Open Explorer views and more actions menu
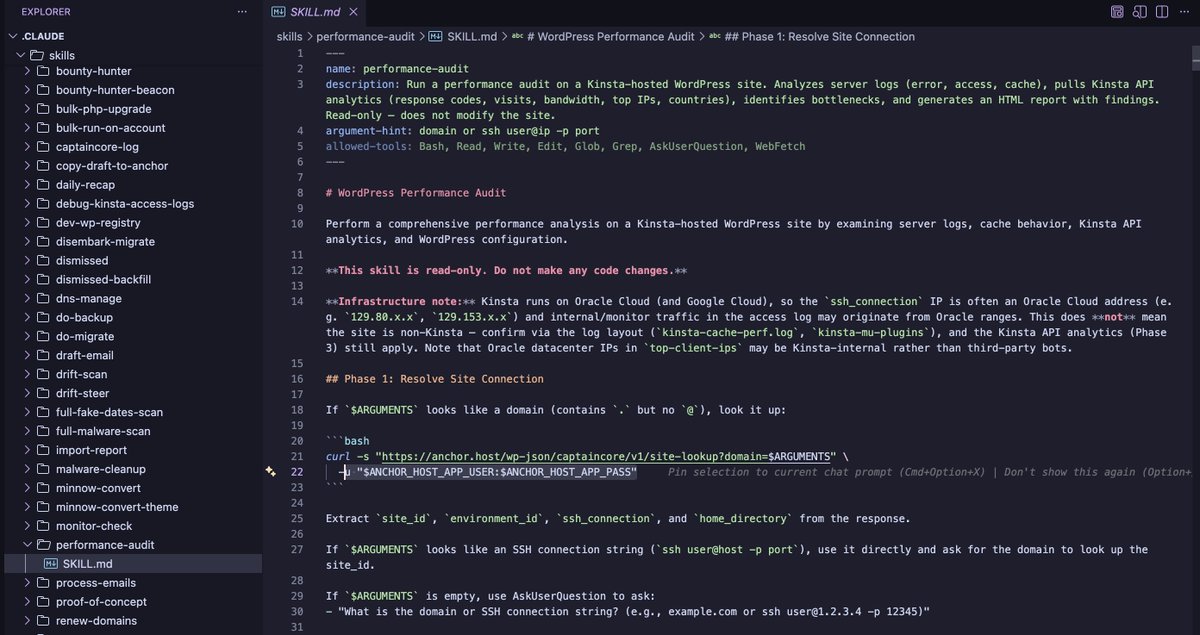This screenshot has height=635, width=1200. point(241,12)
